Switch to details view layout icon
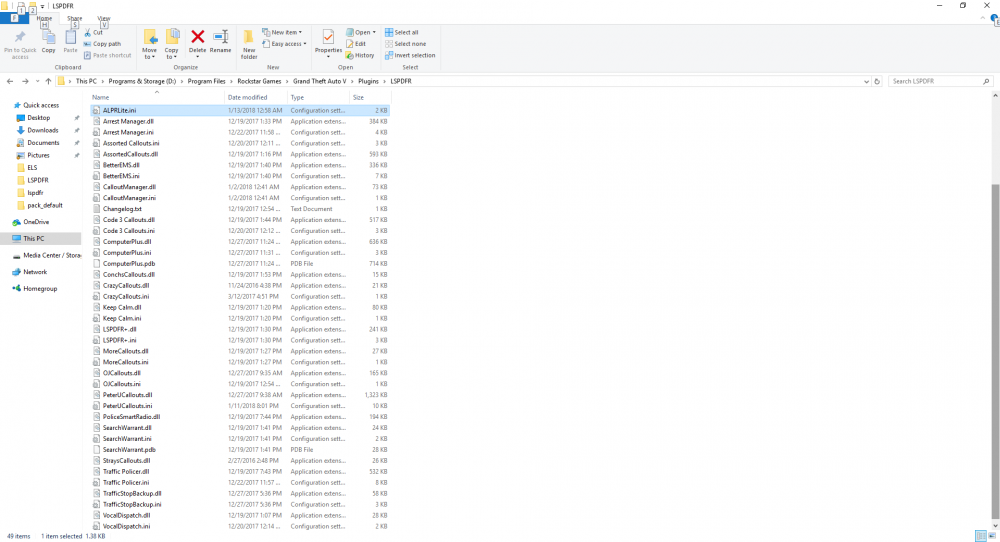The height and width of the screenshot is (542, 1000). (981, 536)
